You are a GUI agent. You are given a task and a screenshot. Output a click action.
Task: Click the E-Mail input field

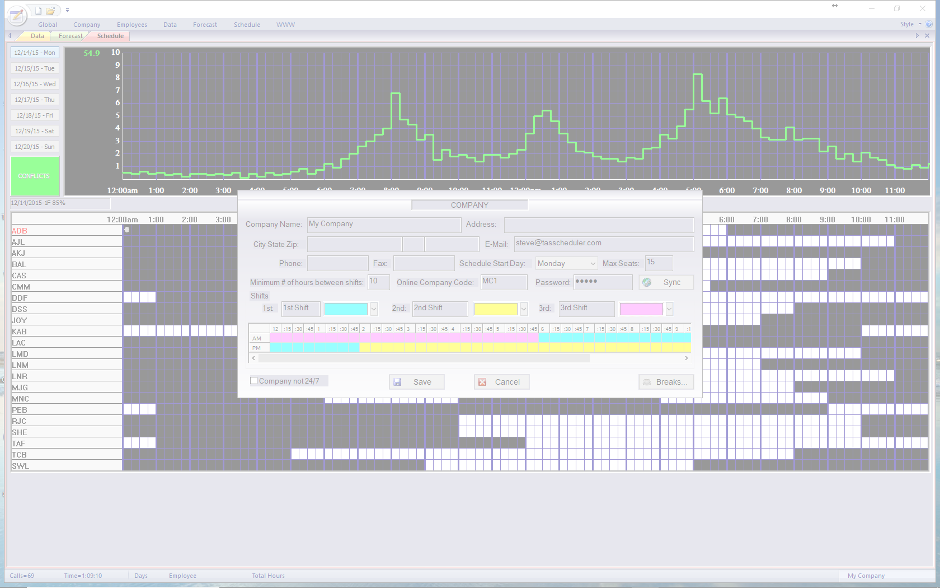(x=604, y=243)
